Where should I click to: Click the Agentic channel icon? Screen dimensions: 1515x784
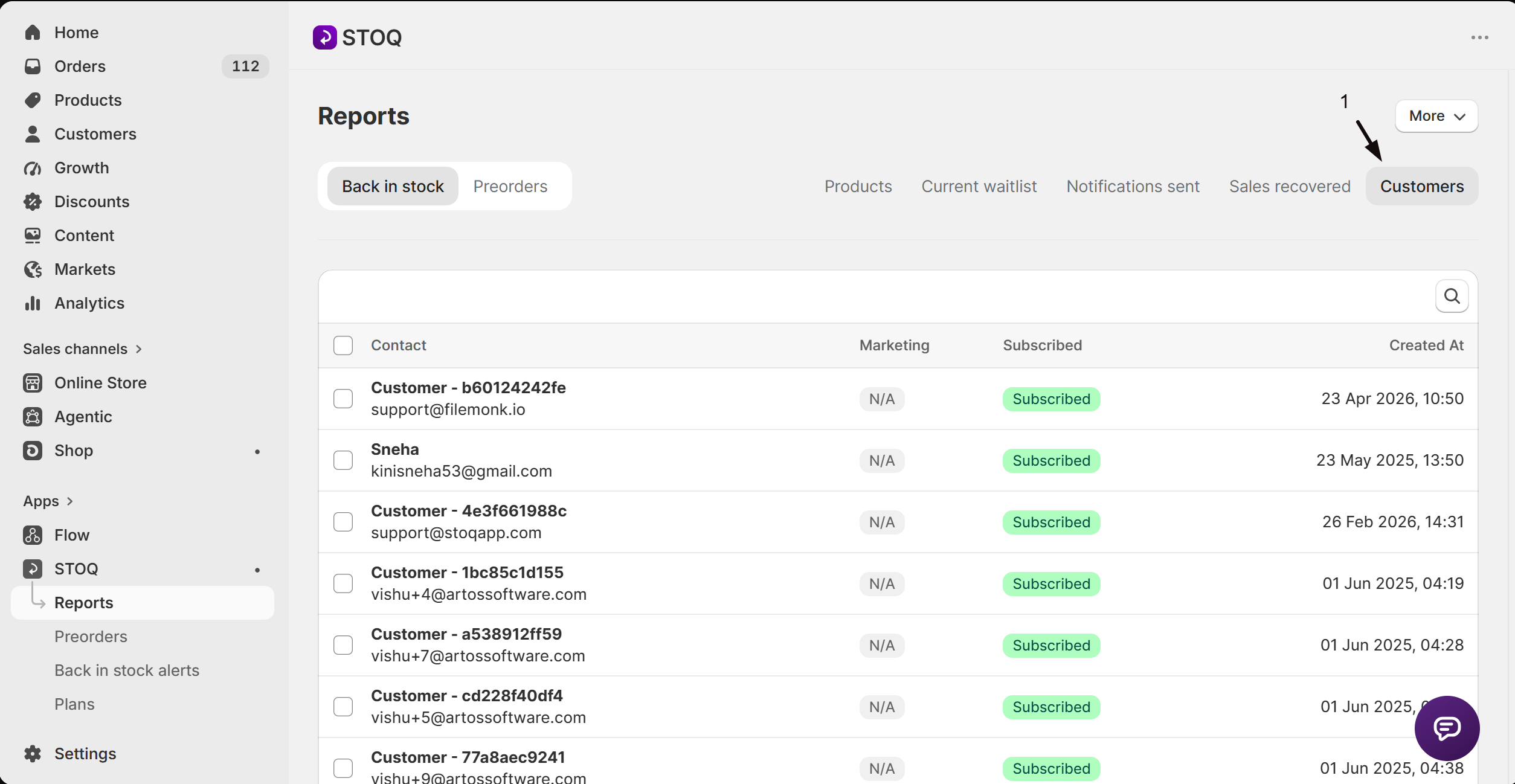(33, 416)
